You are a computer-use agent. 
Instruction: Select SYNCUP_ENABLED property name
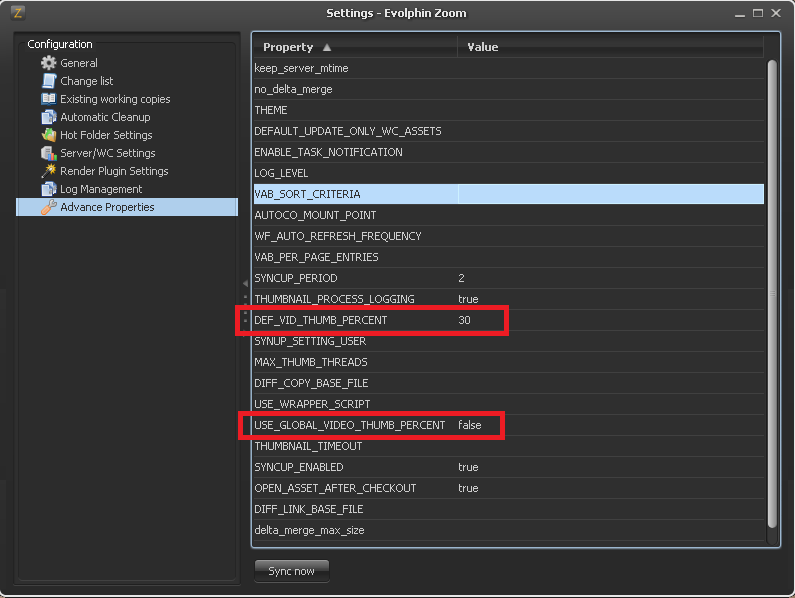click(299, 467)
